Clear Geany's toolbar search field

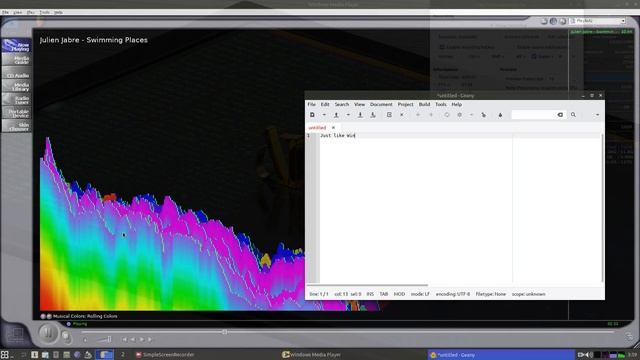pyautogui.click(x=560, y=115)
